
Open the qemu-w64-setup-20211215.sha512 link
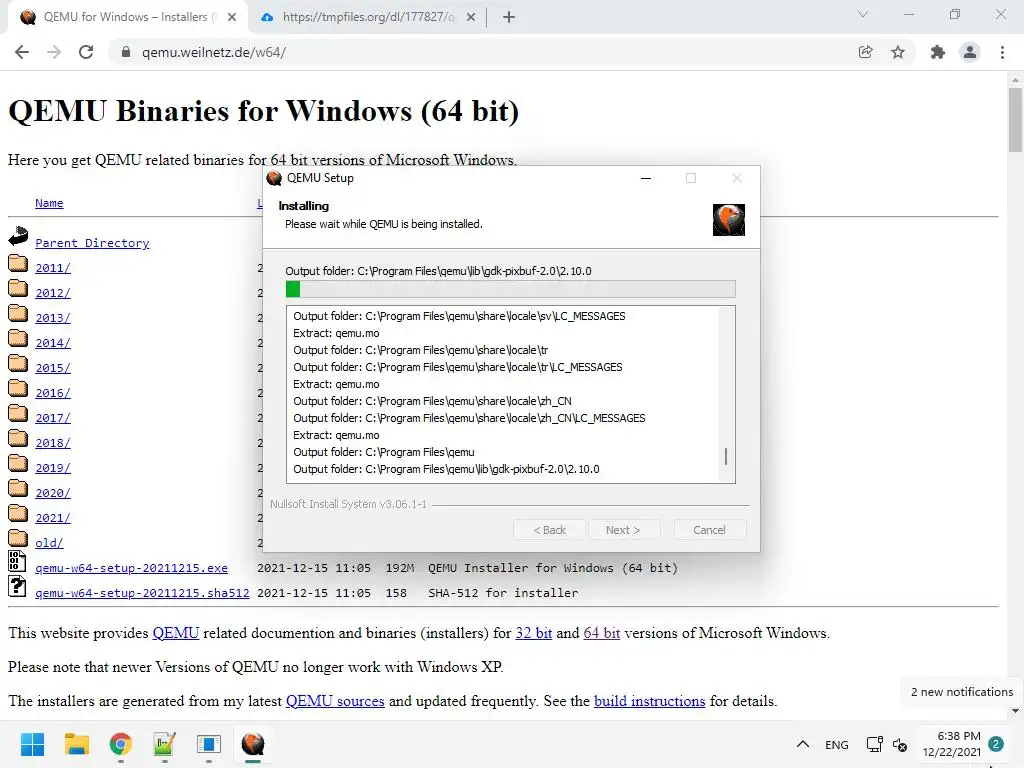click(x=142, y=593)
